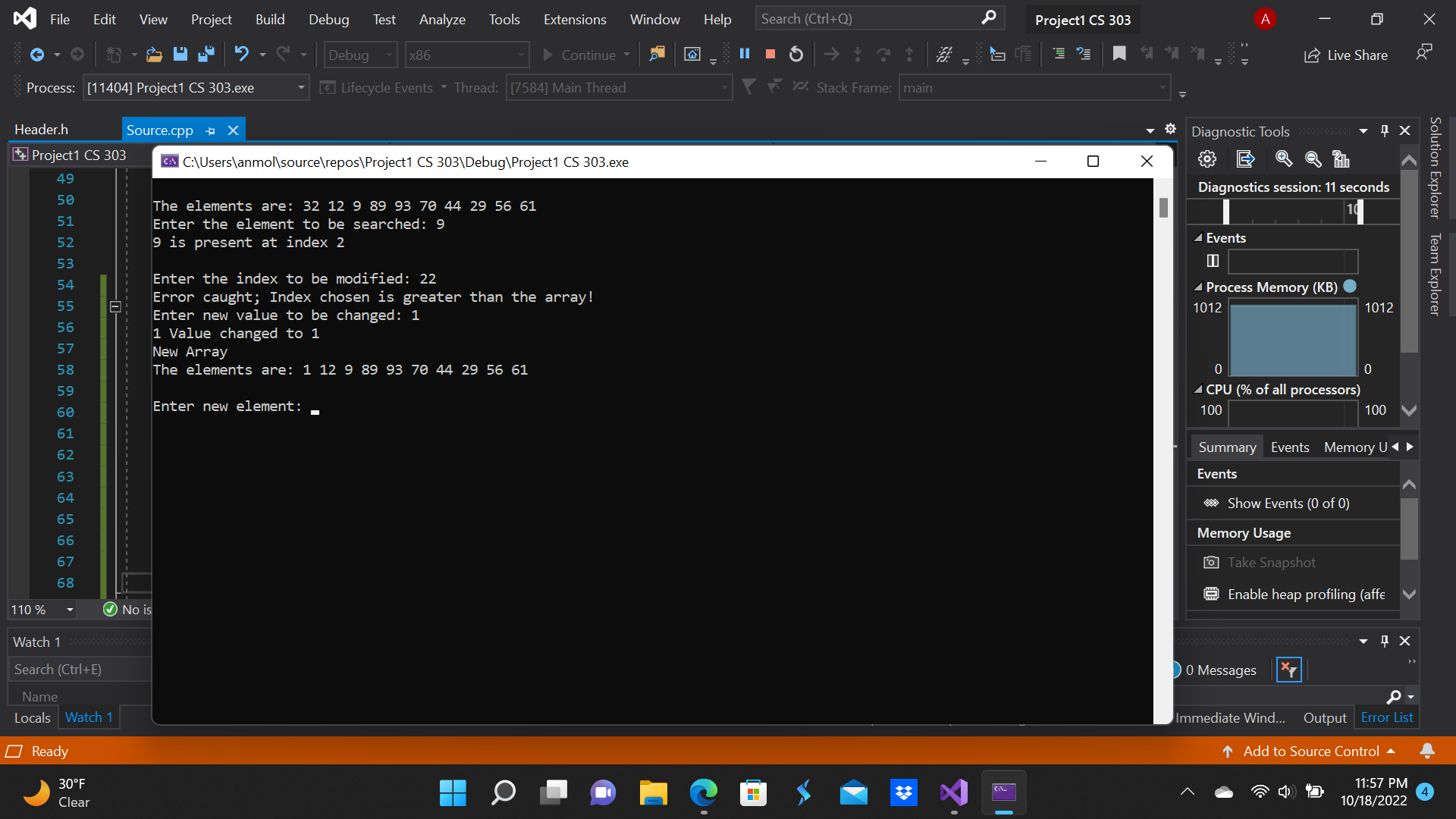This screenshot has width=1456, height=819.
Task: Open the editor zoom level dropdown
Action: tap(70, 610)
